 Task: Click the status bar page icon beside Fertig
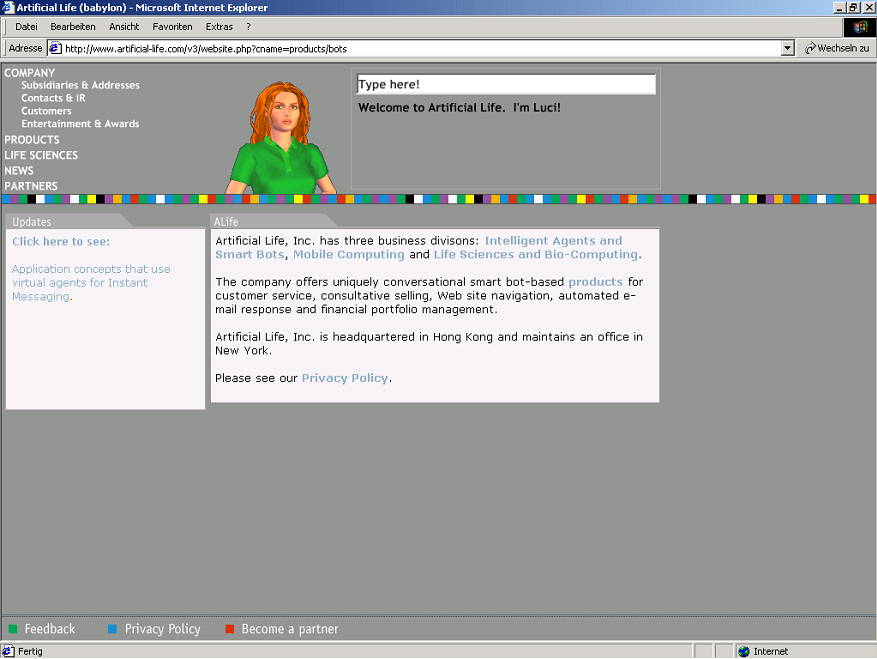click(8, 651)
